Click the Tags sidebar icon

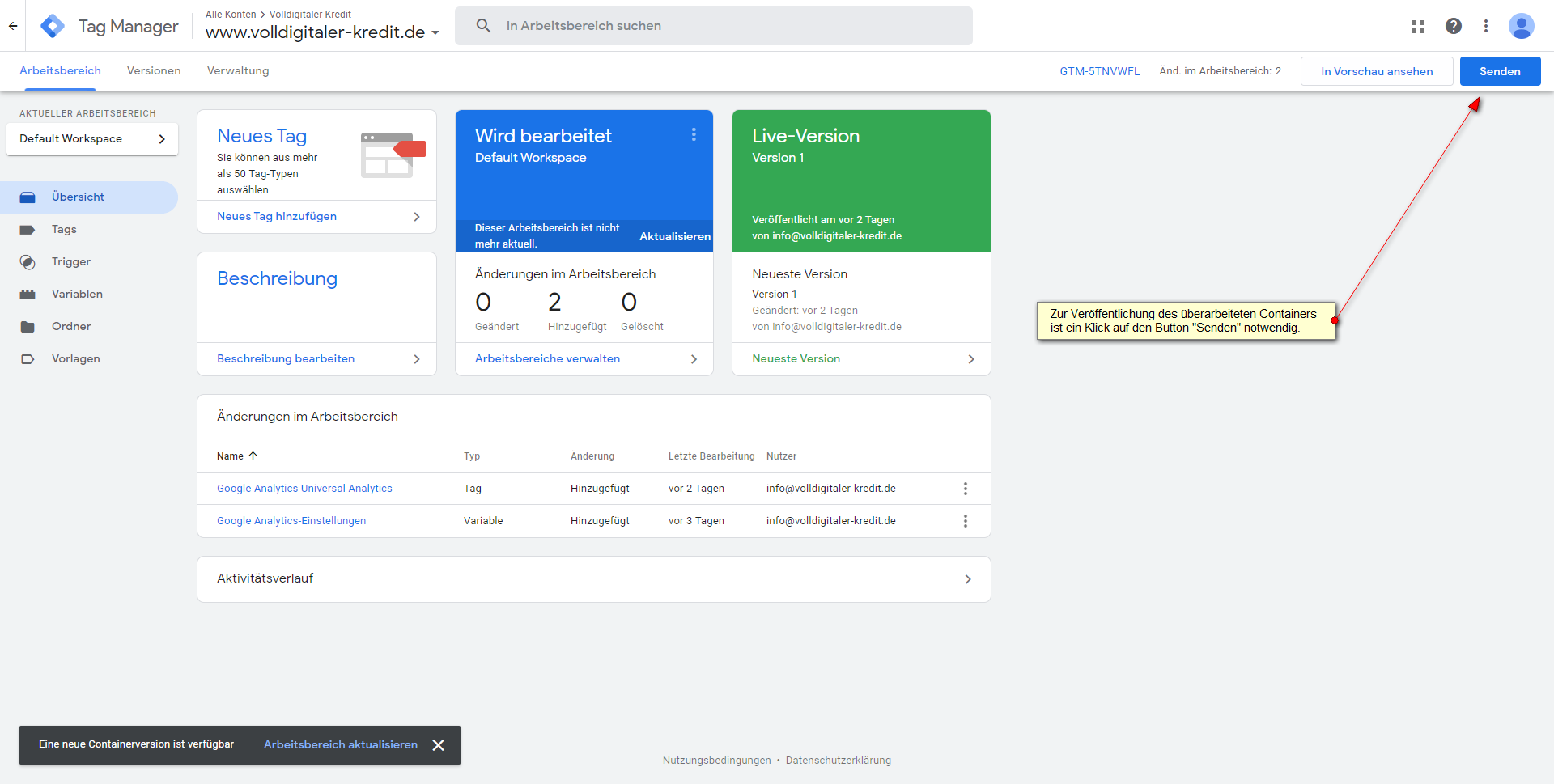[28, 229]
